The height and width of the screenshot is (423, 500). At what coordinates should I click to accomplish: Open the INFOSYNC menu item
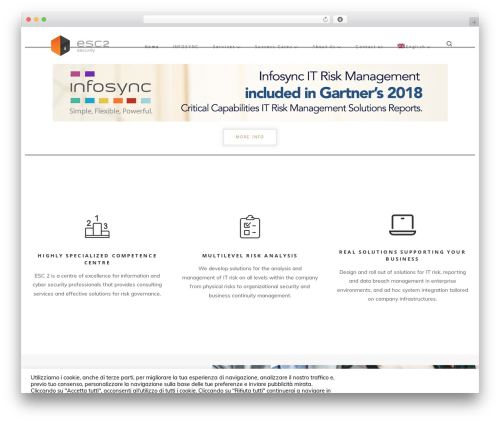click(185, 47)
